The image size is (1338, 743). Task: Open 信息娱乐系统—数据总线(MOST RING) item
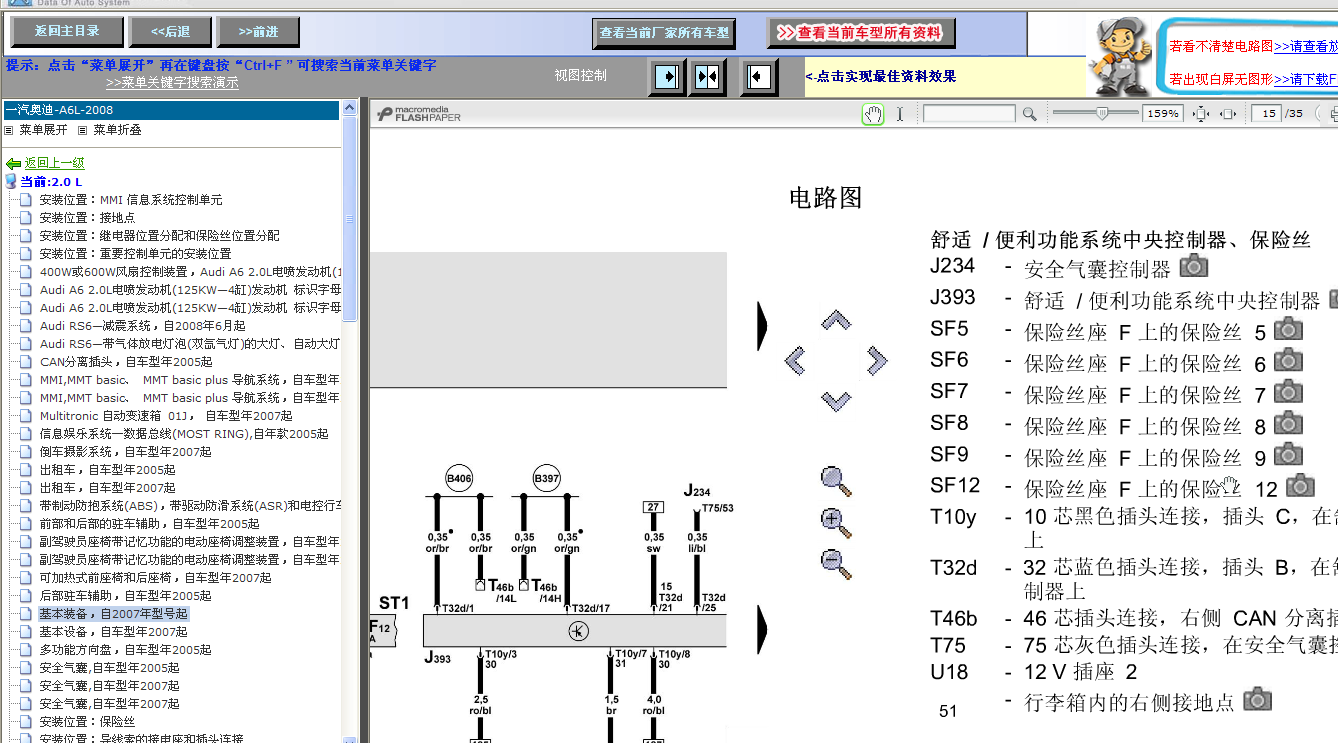[x=184, y=434]
